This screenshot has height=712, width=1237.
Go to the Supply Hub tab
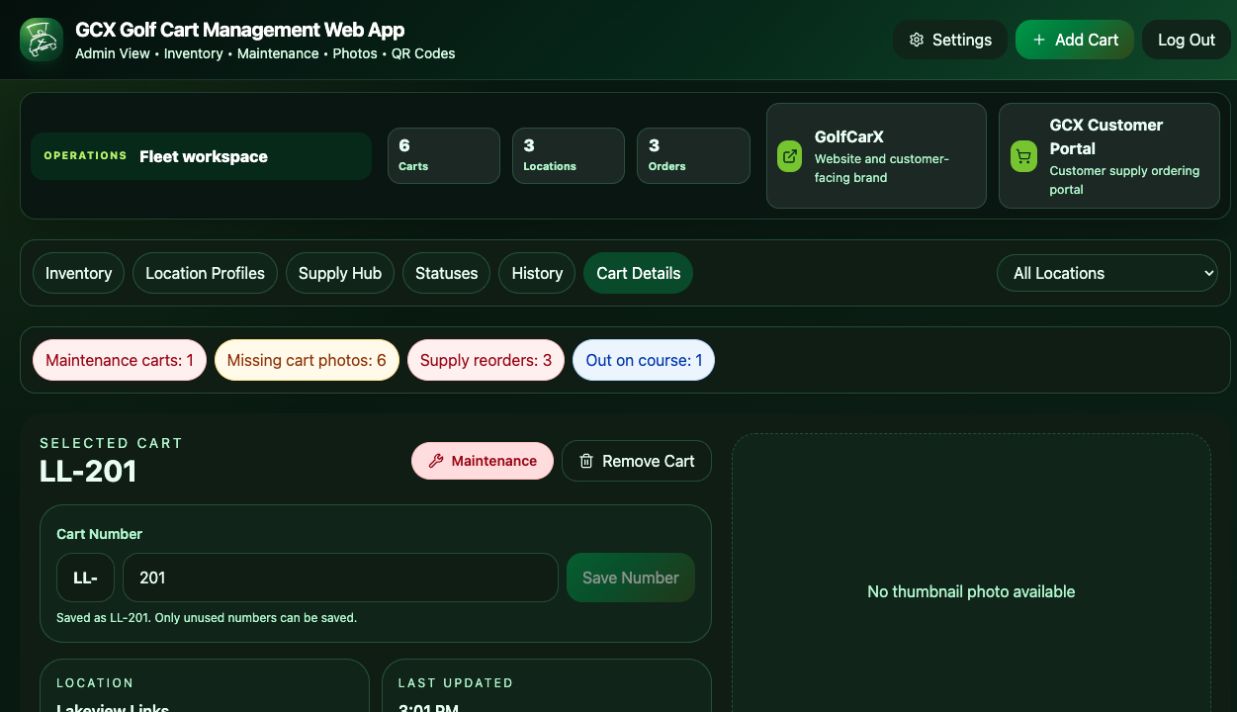click(x=340, y=273)
